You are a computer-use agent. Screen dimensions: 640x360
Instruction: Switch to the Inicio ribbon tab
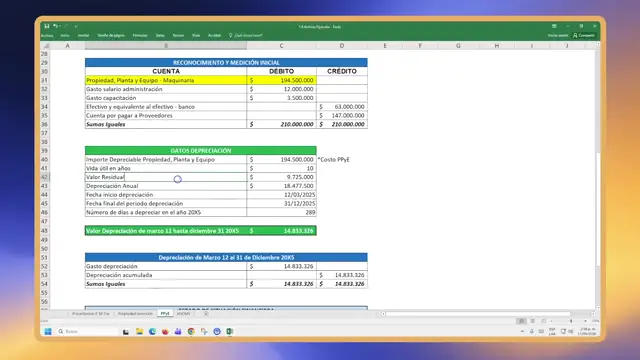click(65, 36)
